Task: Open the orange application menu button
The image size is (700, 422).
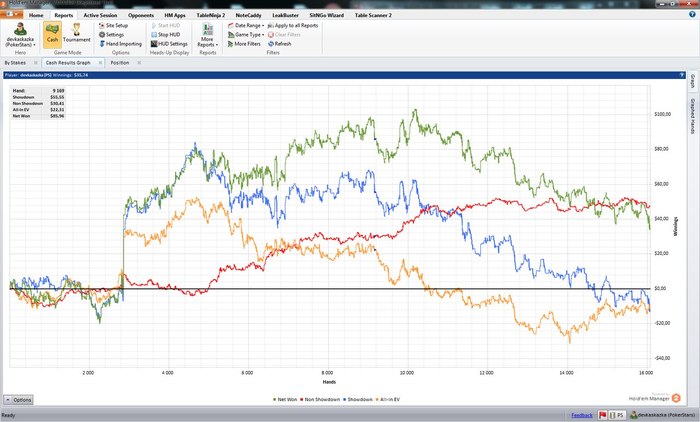Action: (x=11, y=14)
